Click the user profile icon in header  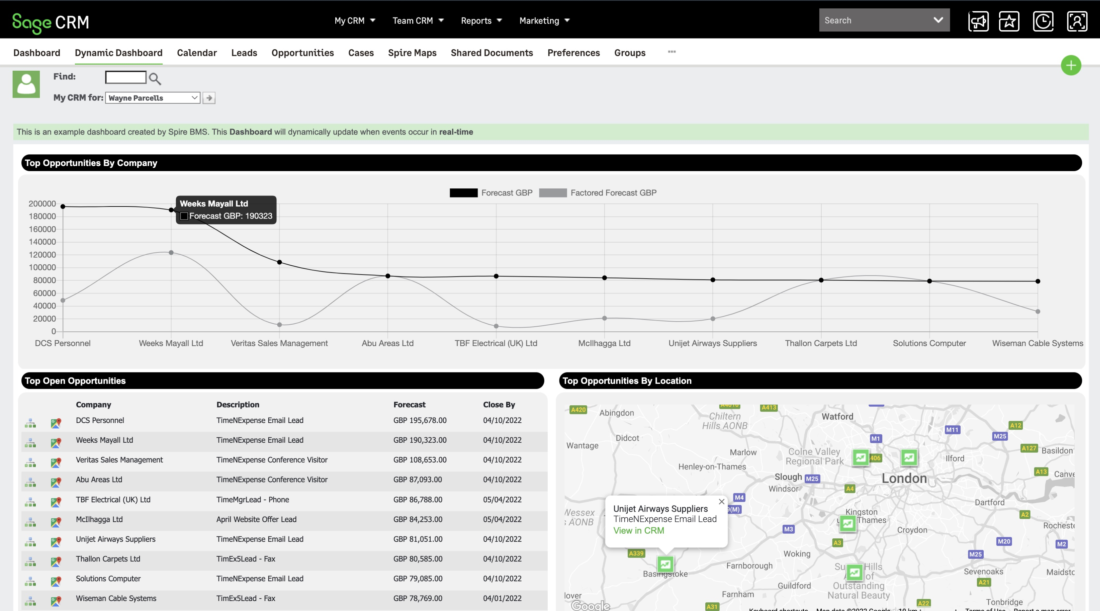point(1076,21)
